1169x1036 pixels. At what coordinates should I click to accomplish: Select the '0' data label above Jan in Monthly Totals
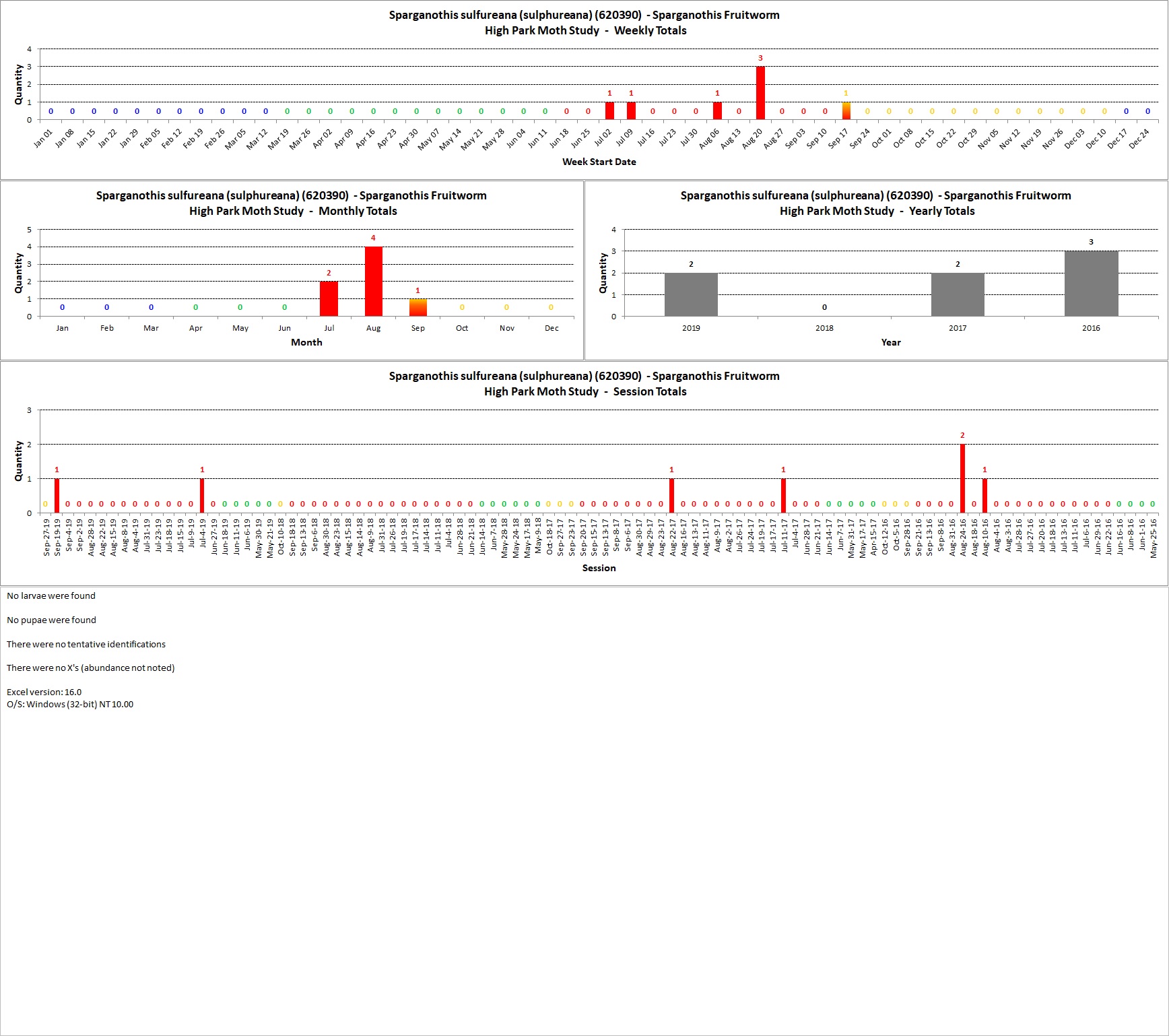point(63,307)
